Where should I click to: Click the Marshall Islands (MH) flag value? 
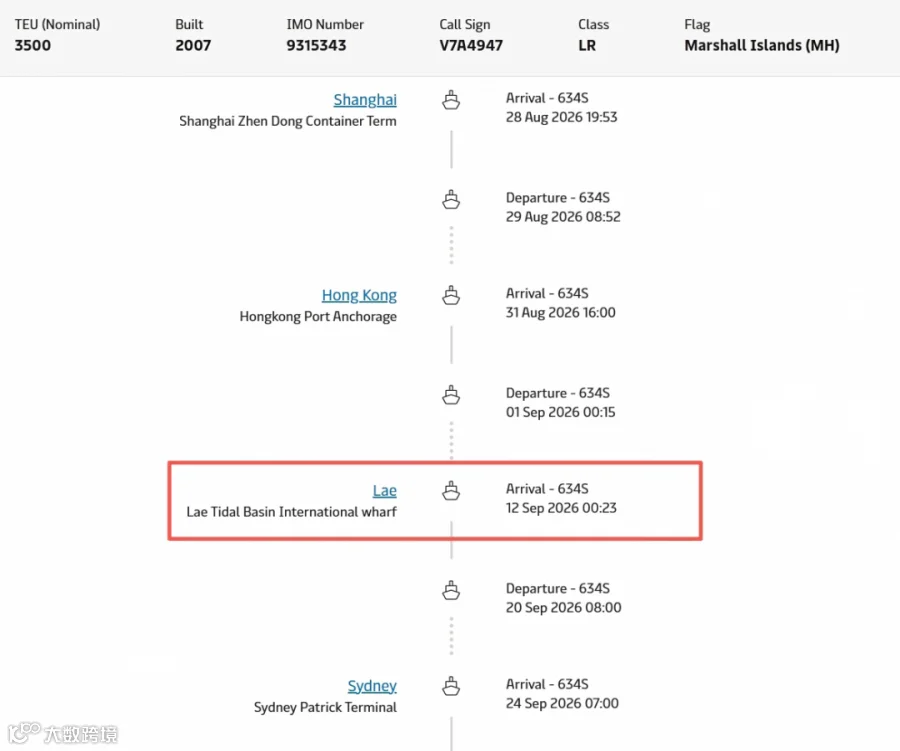point(762,45)
